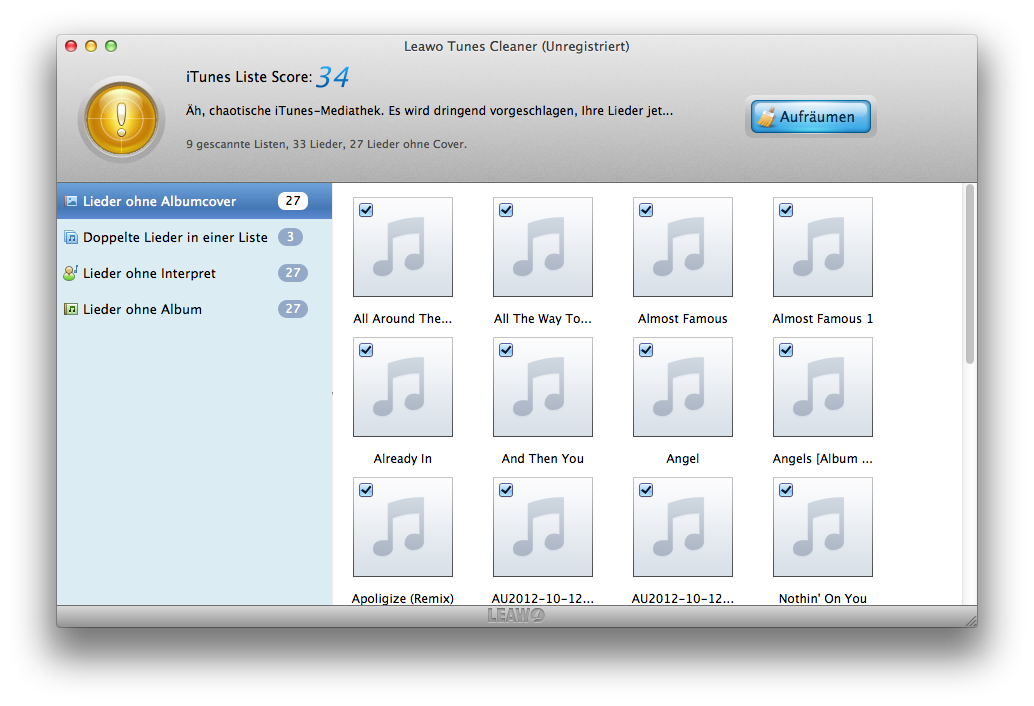Image resolution: width=1034 pixels, height=706 pixels.
Task: Switch to the Lieder ohne Album list
Action: [x=142, y=309]
